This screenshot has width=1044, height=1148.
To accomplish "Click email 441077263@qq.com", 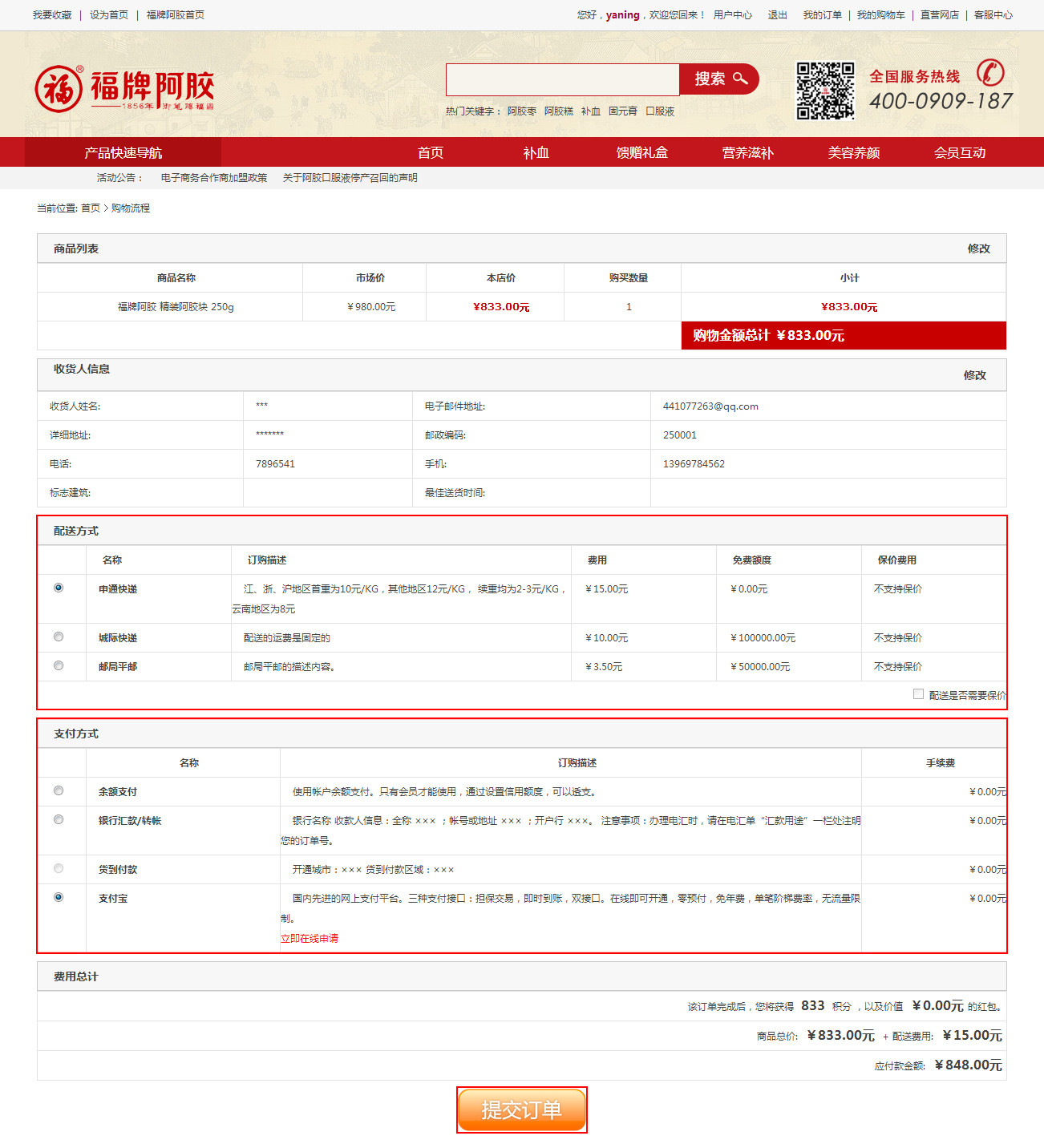I will 710,406.
